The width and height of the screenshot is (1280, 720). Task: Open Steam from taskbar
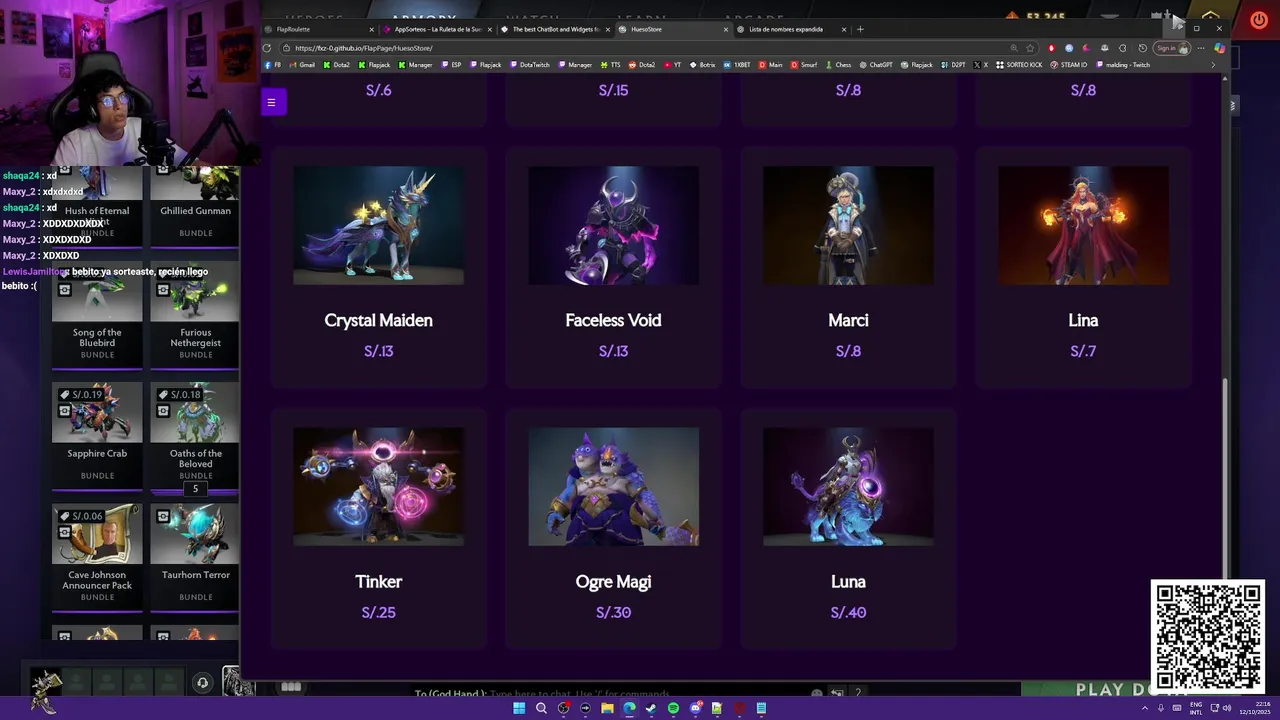[651, 708]
